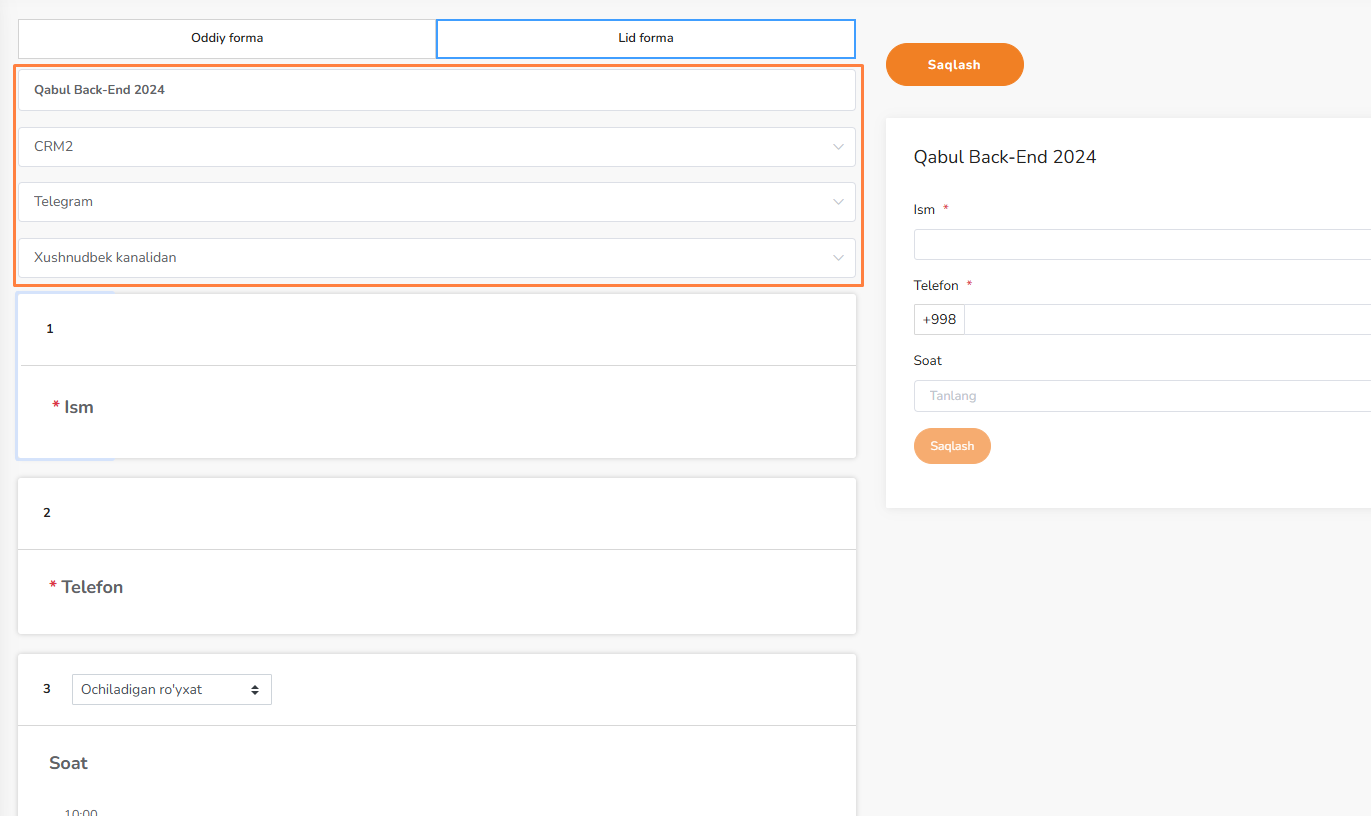Focus the Telefon number input in preview

coord(1166,320)
